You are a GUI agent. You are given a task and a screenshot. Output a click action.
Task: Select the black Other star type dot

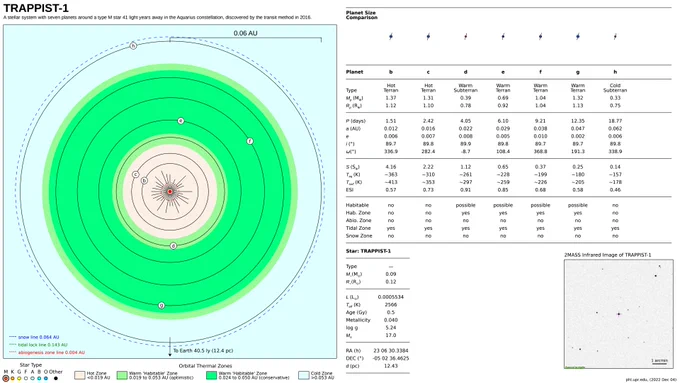click(x=56, y=378)
